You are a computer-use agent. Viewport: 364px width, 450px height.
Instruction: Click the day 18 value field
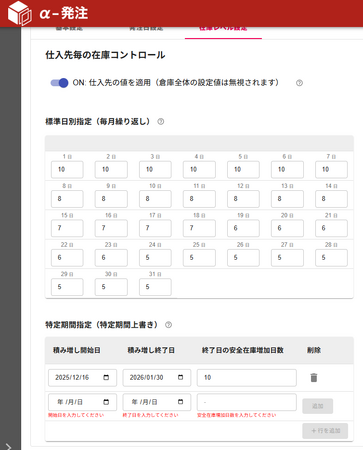tap(199, 228)
